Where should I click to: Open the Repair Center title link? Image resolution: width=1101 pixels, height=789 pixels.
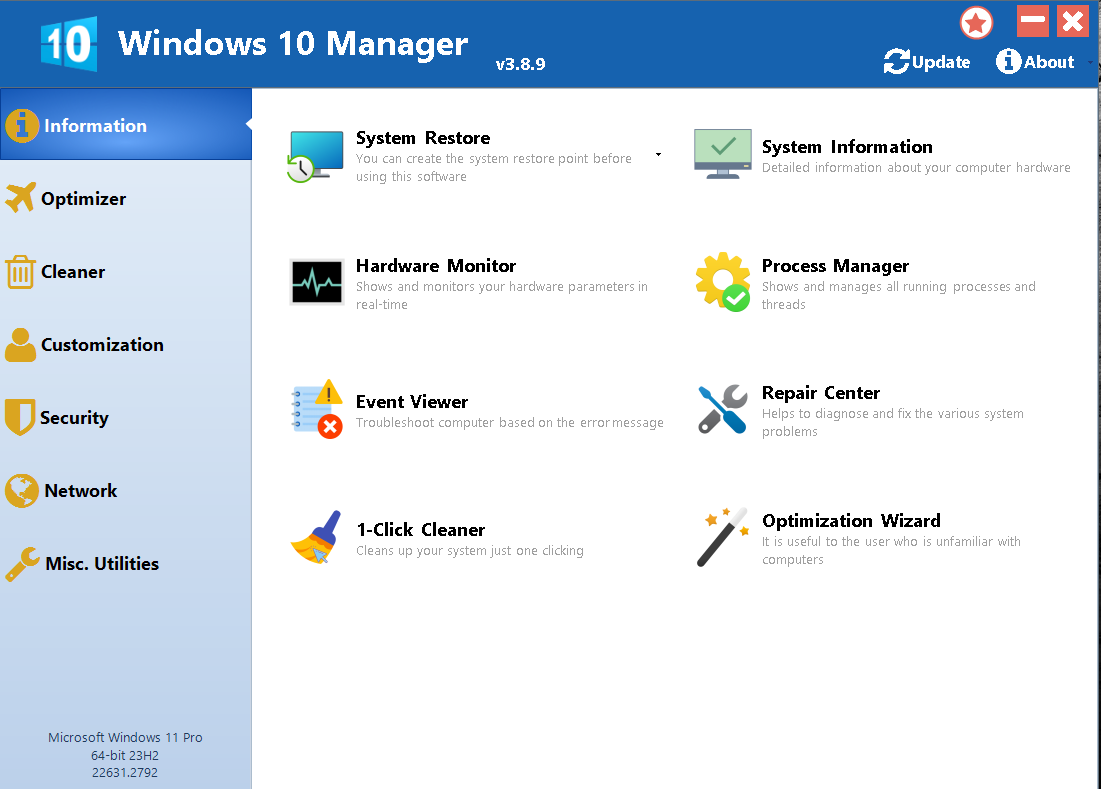point(821,392)
